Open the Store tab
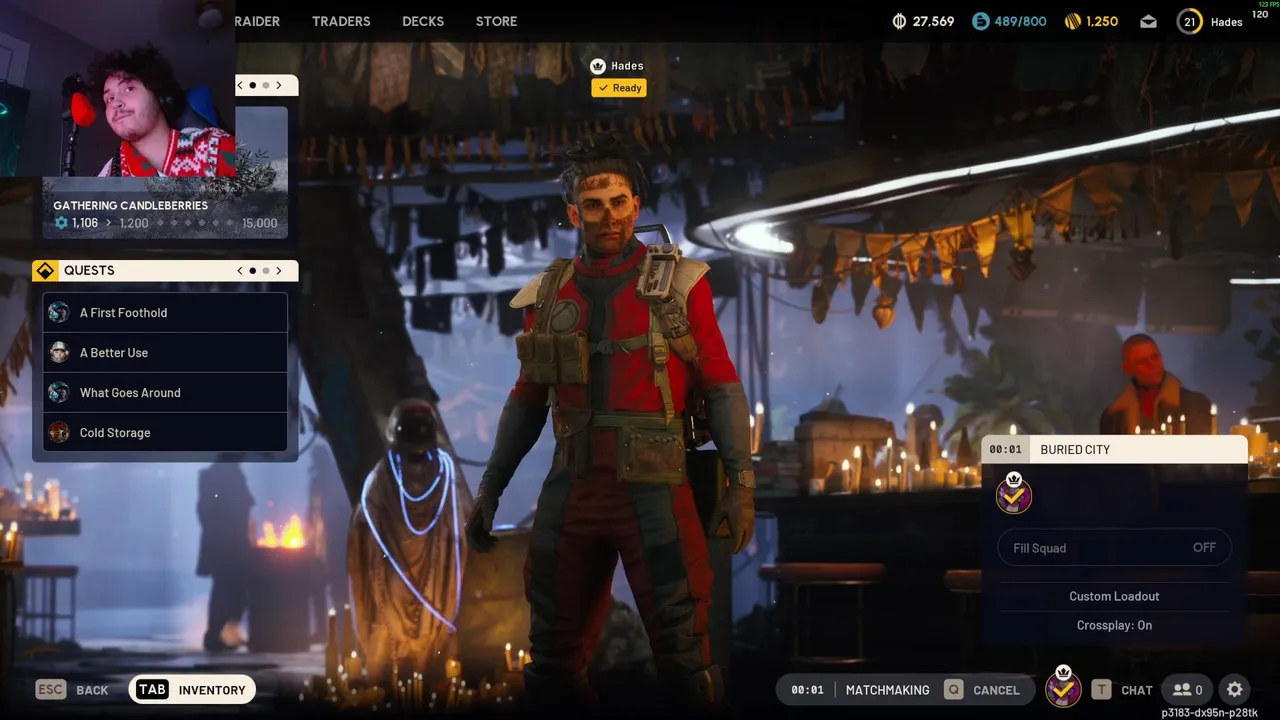 point(496,21)
